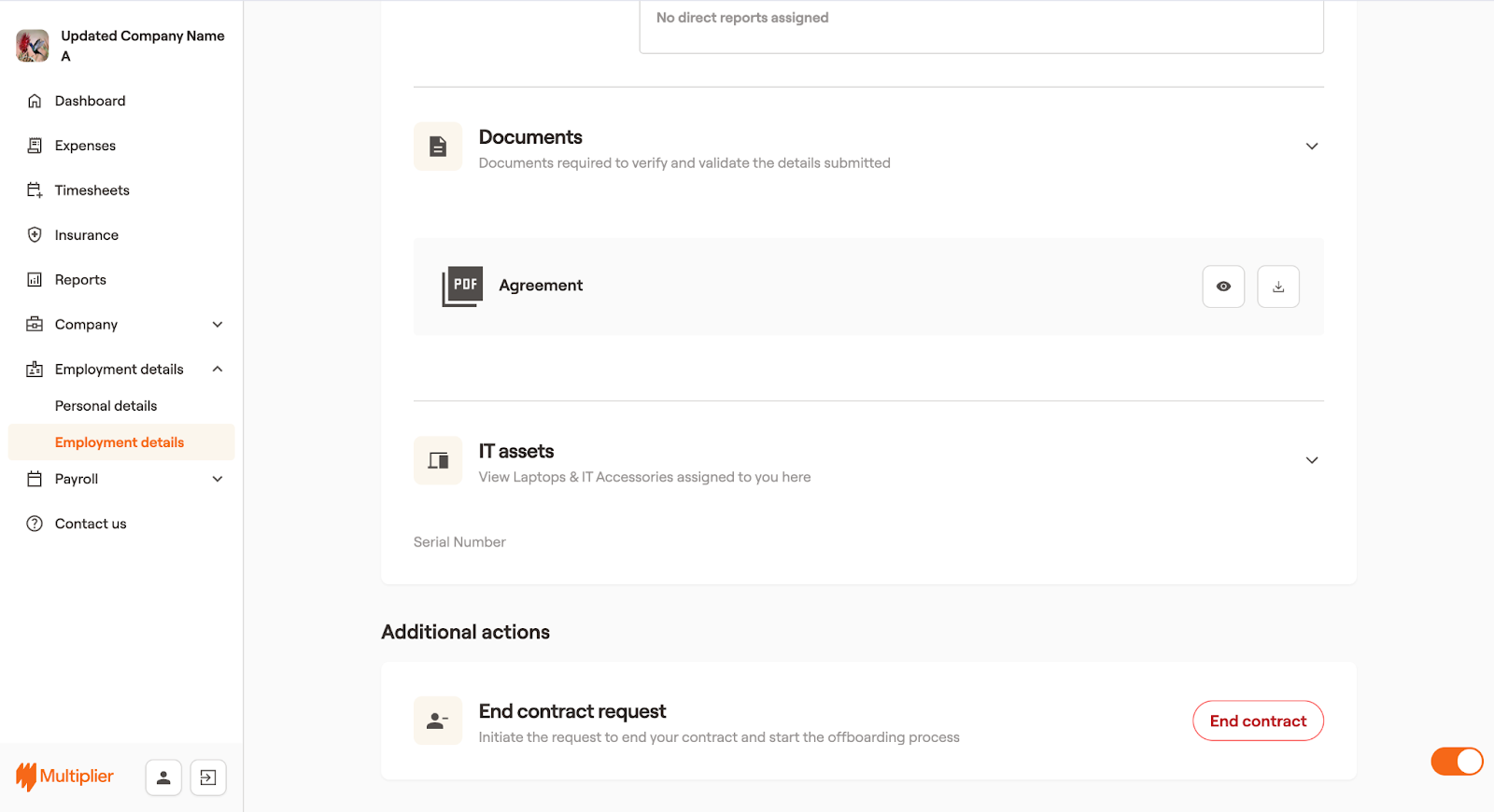The width and height of the screenshot is (1494, 812).
Task: Click the IT assets section icon
Action: tap(438, 460)
